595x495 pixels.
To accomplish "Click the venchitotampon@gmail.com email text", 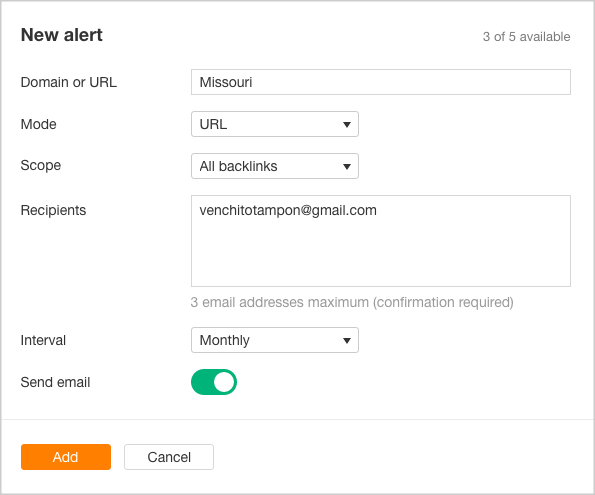I will pyautogui.click(x=288, y=210).
